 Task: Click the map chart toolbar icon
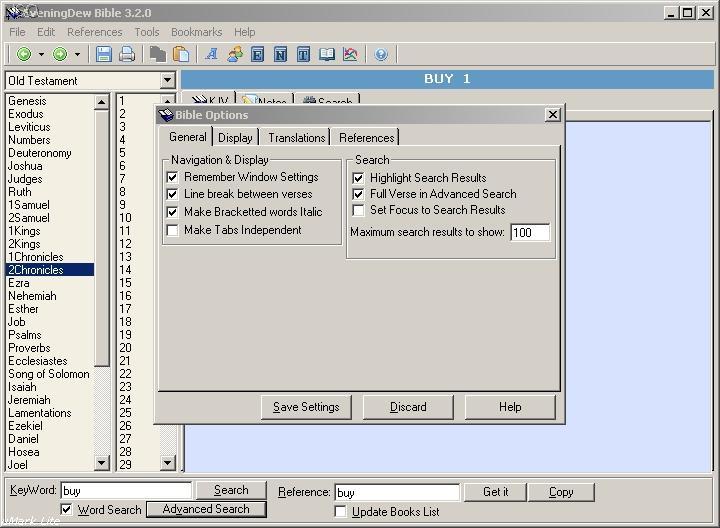pyautogui.click(x=350, y=54)
